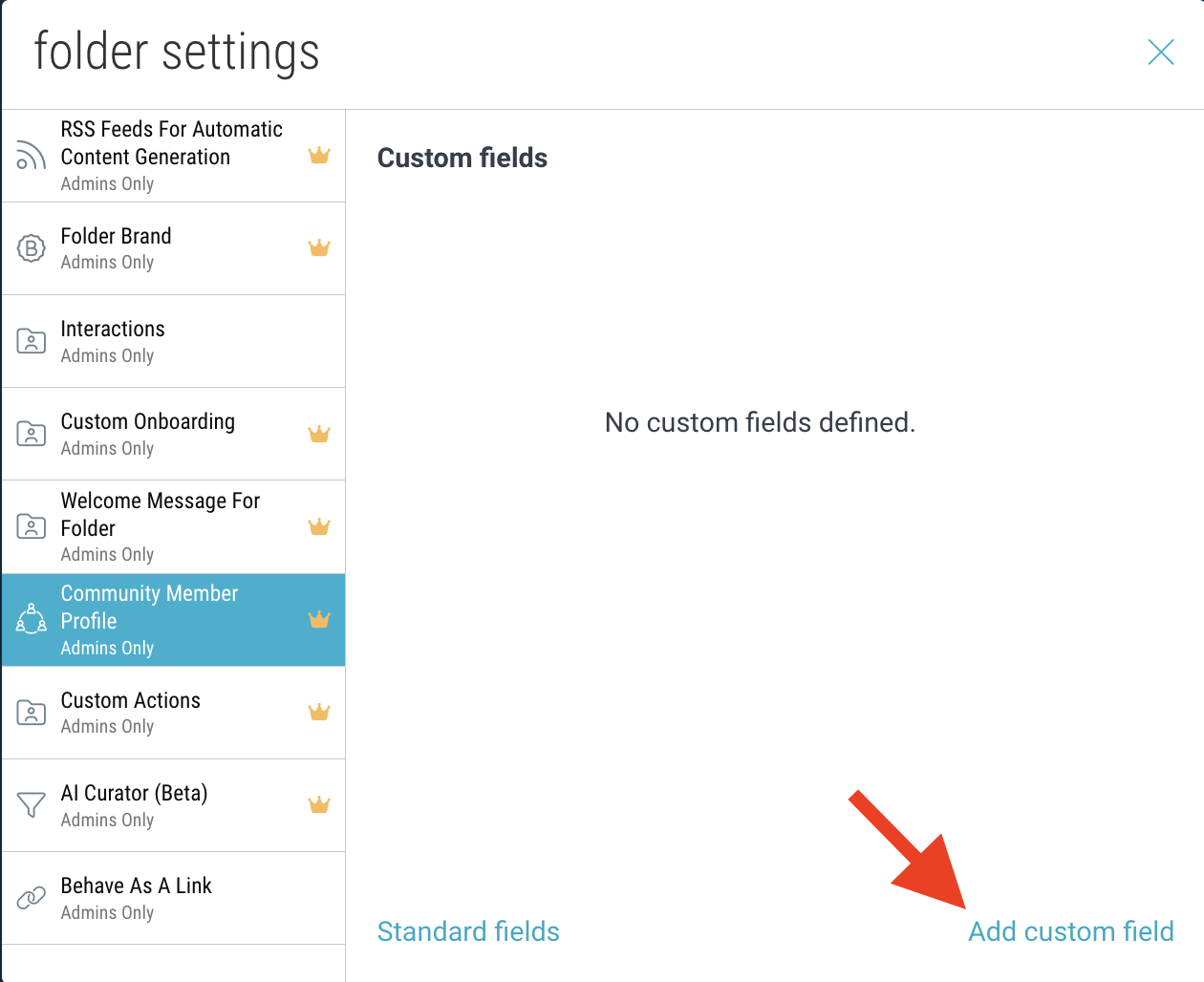Click the Interactions folder-person icon
This screenshot has height=982, width=1204.
[31, 341]
